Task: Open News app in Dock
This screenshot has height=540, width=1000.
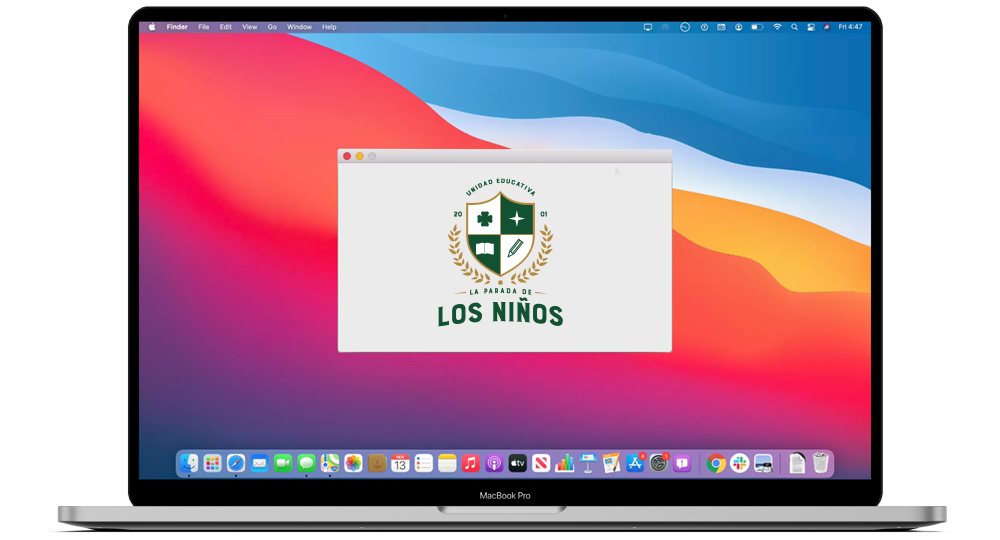Action: tap(541, 463)
